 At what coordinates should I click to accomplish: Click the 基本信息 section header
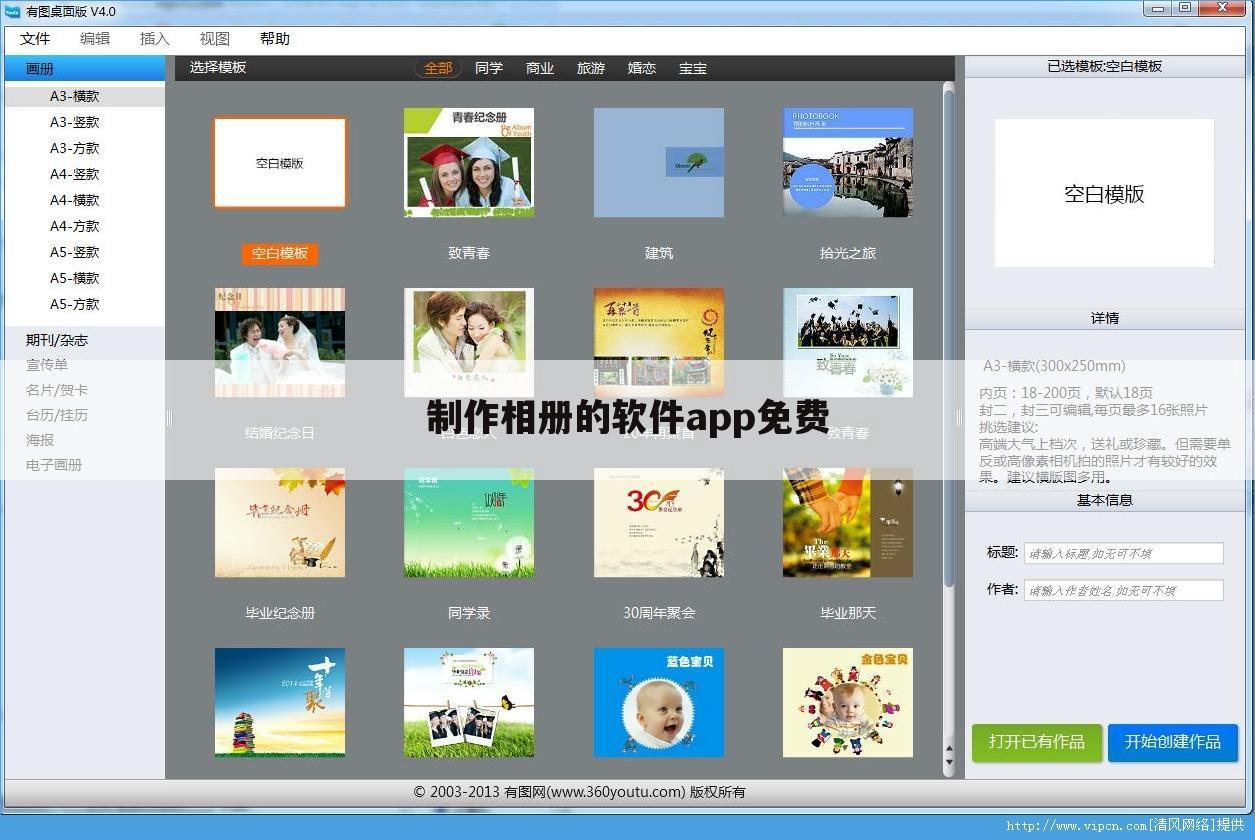(x=1105, y=500)
